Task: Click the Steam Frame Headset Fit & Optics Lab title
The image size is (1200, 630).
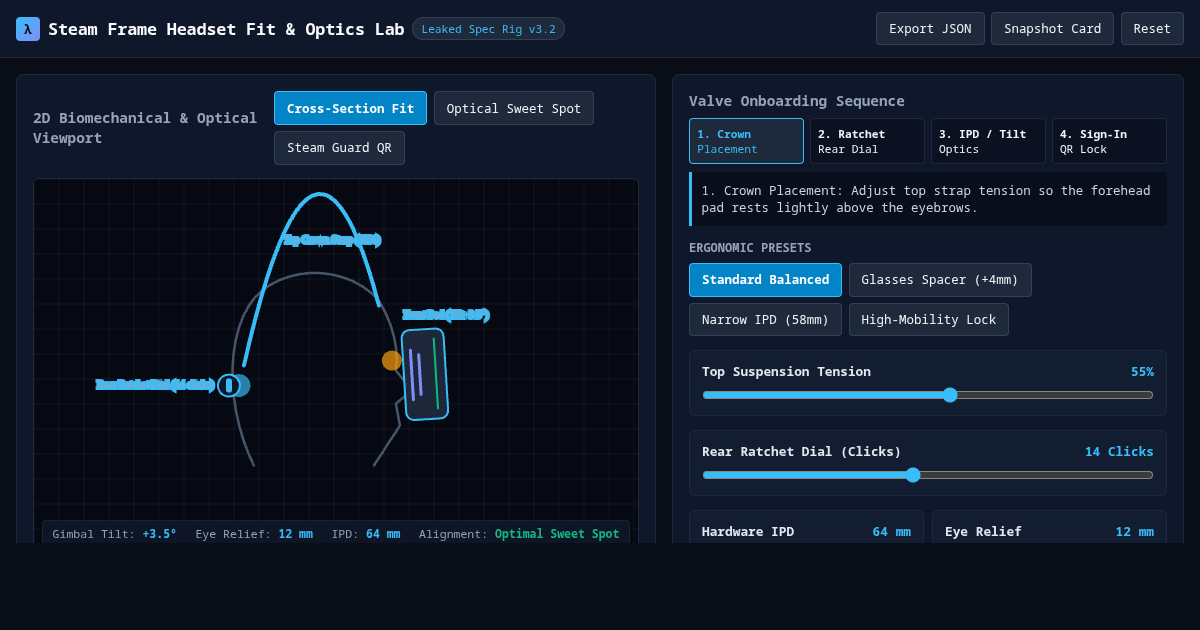Action: click(226, 29)
